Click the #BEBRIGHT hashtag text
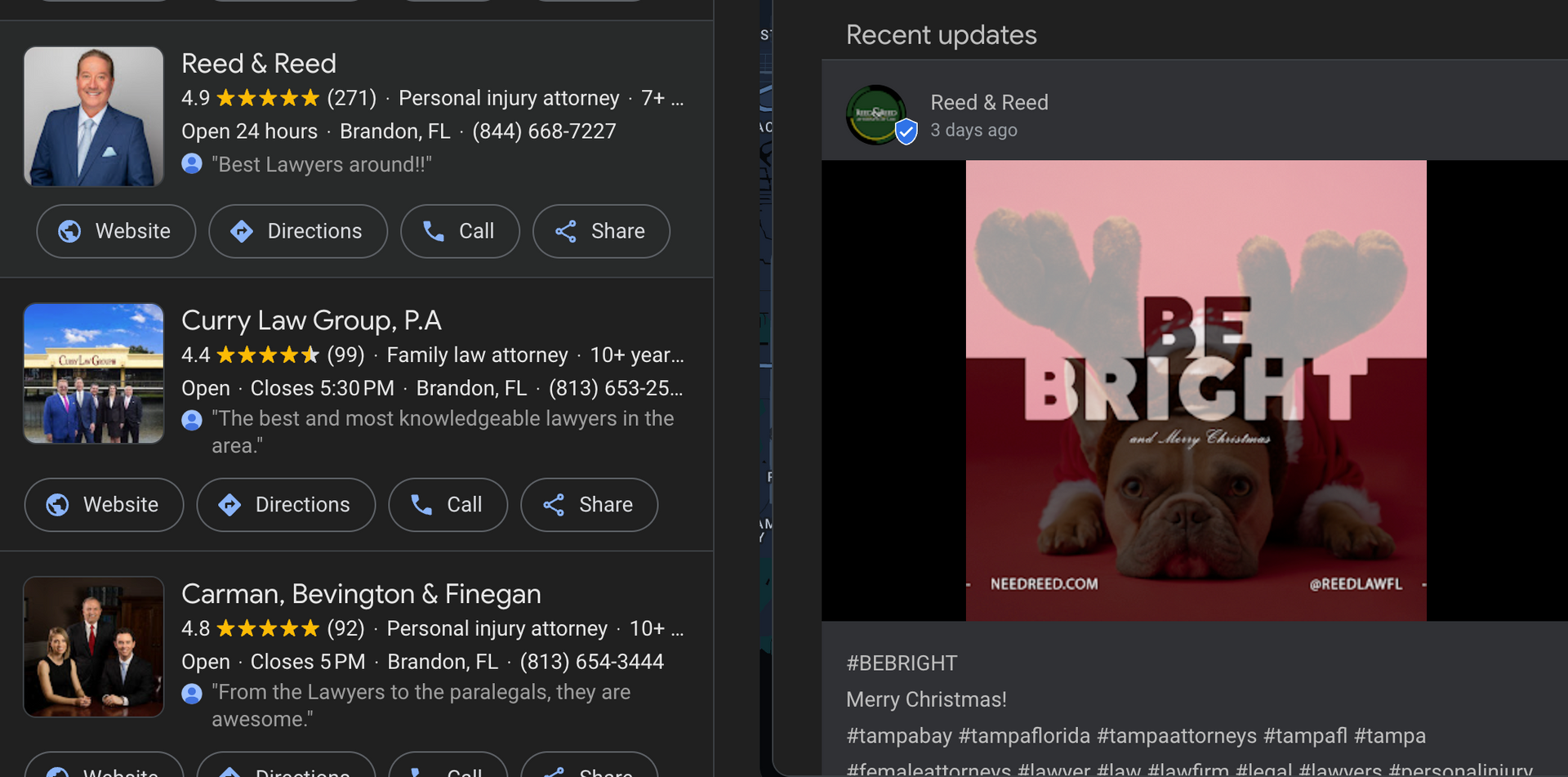This screenshot has height=777, width=1568. click(x=902, y=663)
